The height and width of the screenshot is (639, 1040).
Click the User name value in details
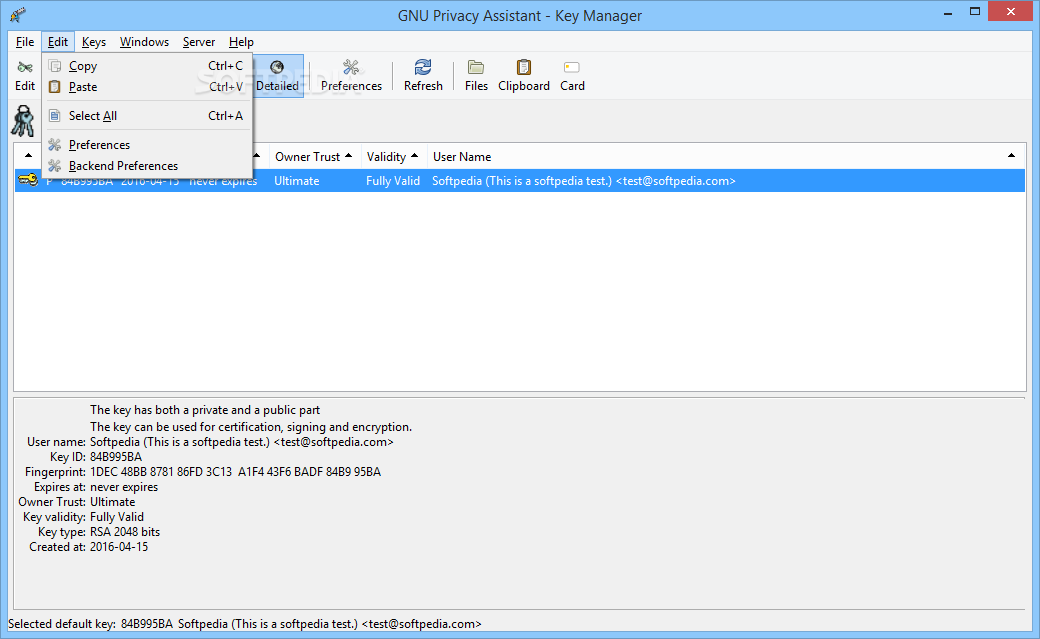click(x=241, y=442)
